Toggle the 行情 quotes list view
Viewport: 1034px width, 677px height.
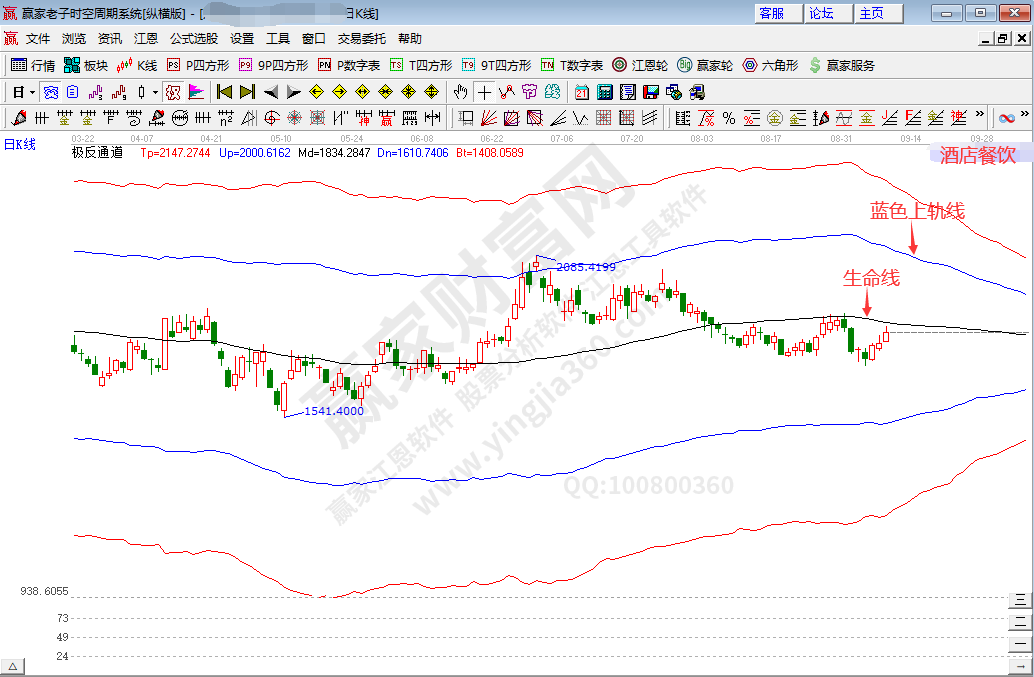[x=32, y=65]
